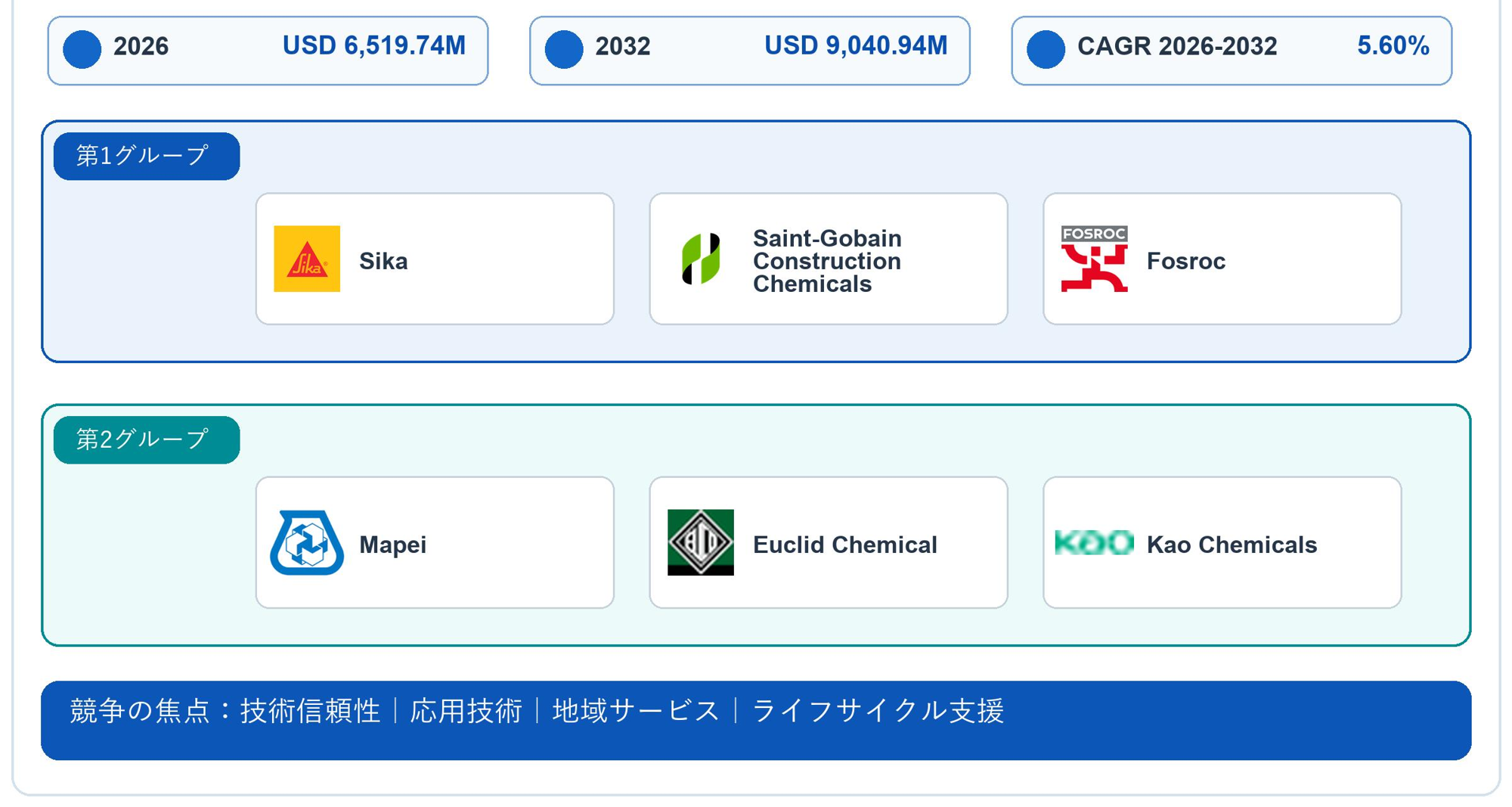The width and height of the screenshot is (1512, 807).
Task: Click the Saint-Gobain green logo icon
Action: pyautogui.click(x=701, y=259)
